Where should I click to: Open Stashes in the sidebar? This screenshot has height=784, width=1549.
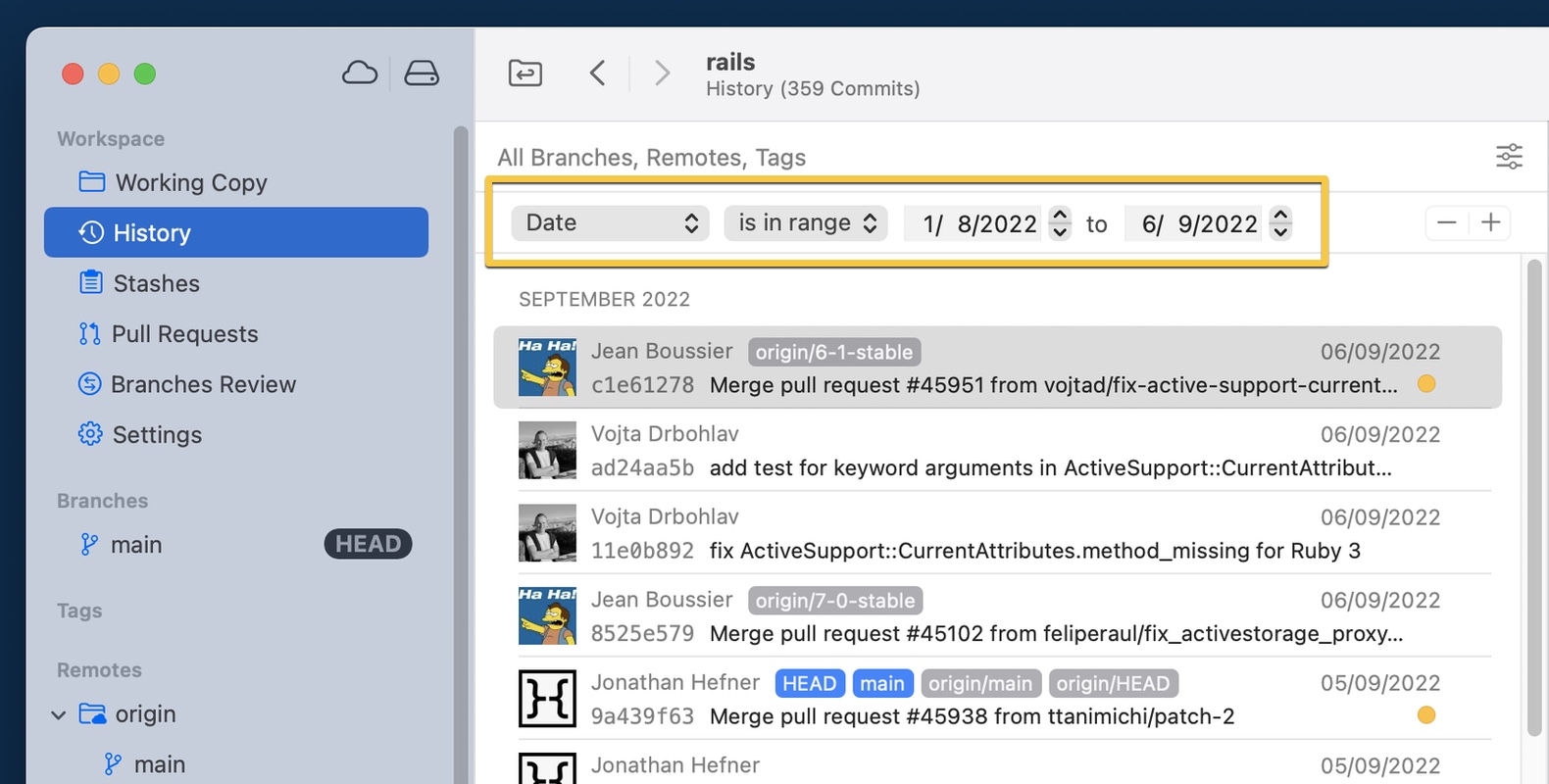(x=156, y=284)
